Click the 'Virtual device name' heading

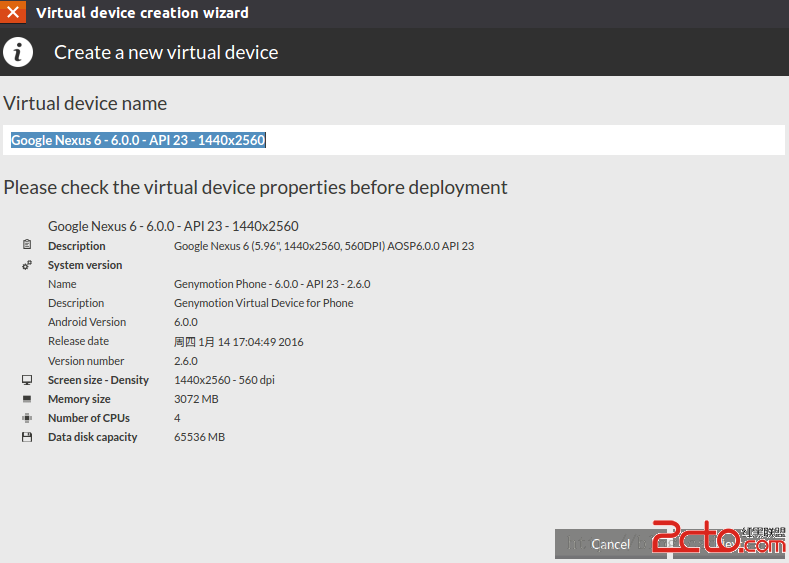coord(85,103)
